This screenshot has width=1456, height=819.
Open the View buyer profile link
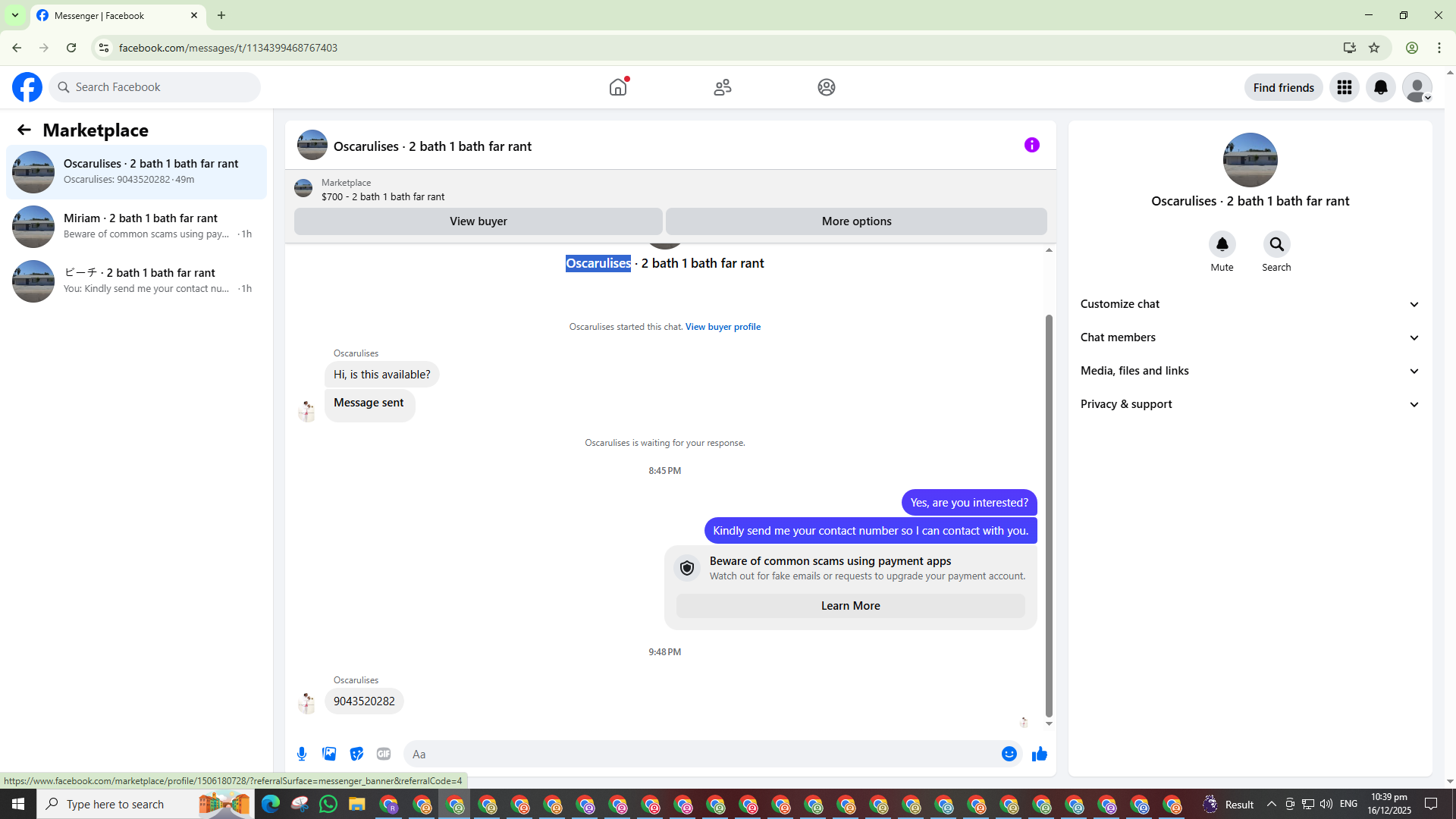point(723,327)
